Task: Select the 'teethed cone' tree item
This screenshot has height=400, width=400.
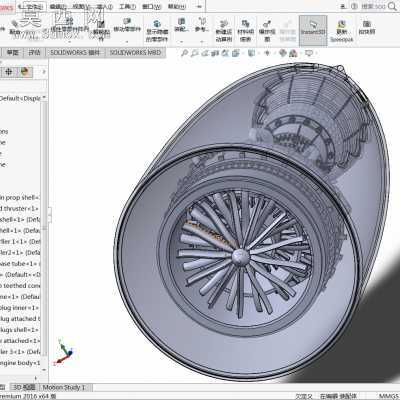Action: 21,286
